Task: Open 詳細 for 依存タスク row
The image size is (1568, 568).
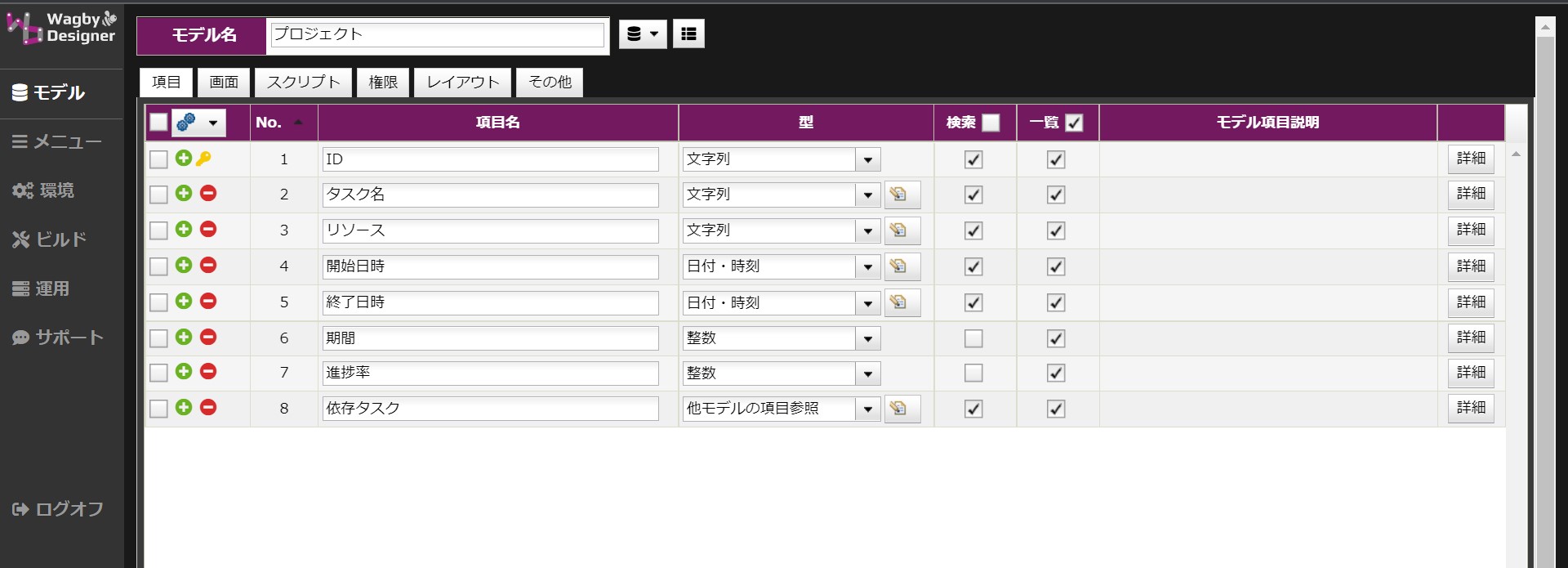Action: 1471,408
